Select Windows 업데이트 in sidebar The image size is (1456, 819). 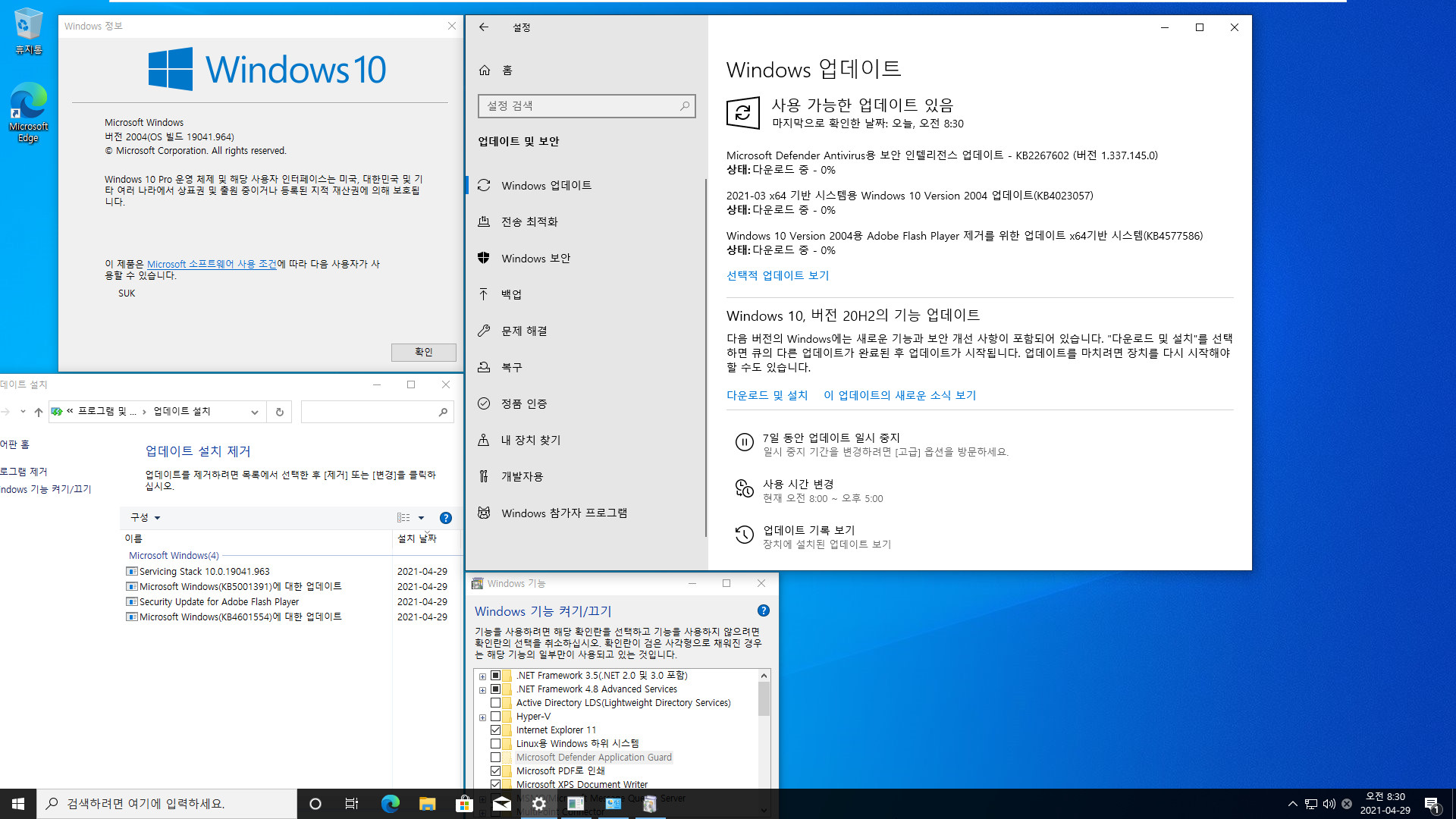click(x=585, y=185)
